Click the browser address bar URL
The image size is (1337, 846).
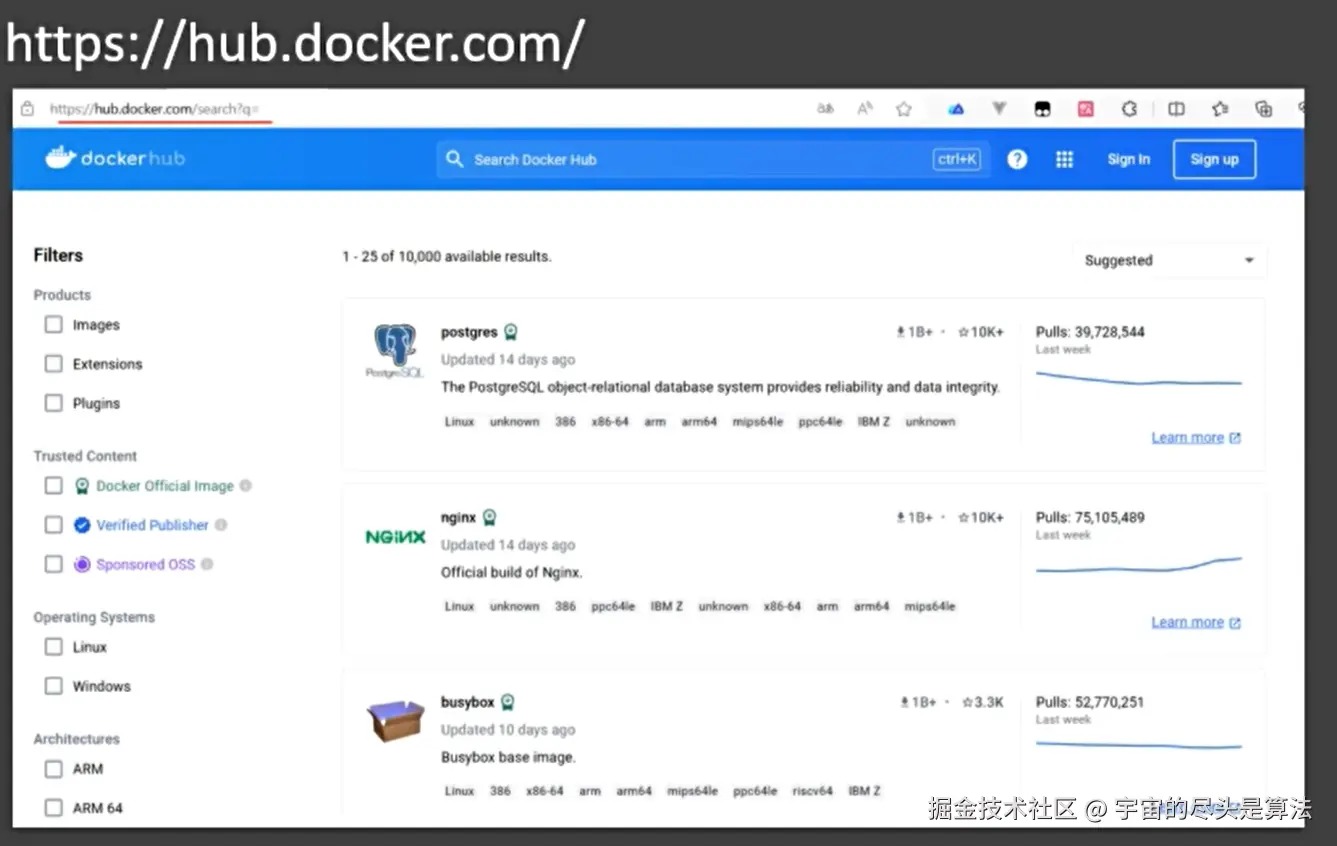154,109
